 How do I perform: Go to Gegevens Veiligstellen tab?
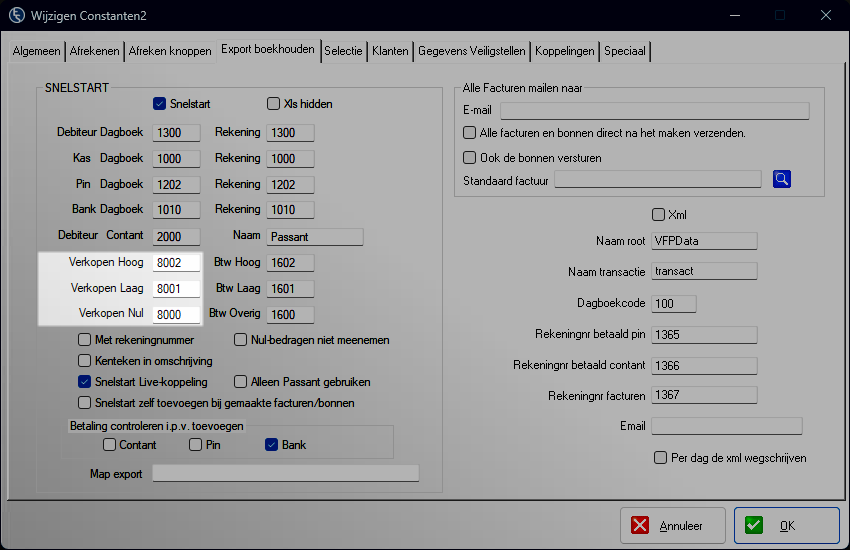tap(472, 51)
